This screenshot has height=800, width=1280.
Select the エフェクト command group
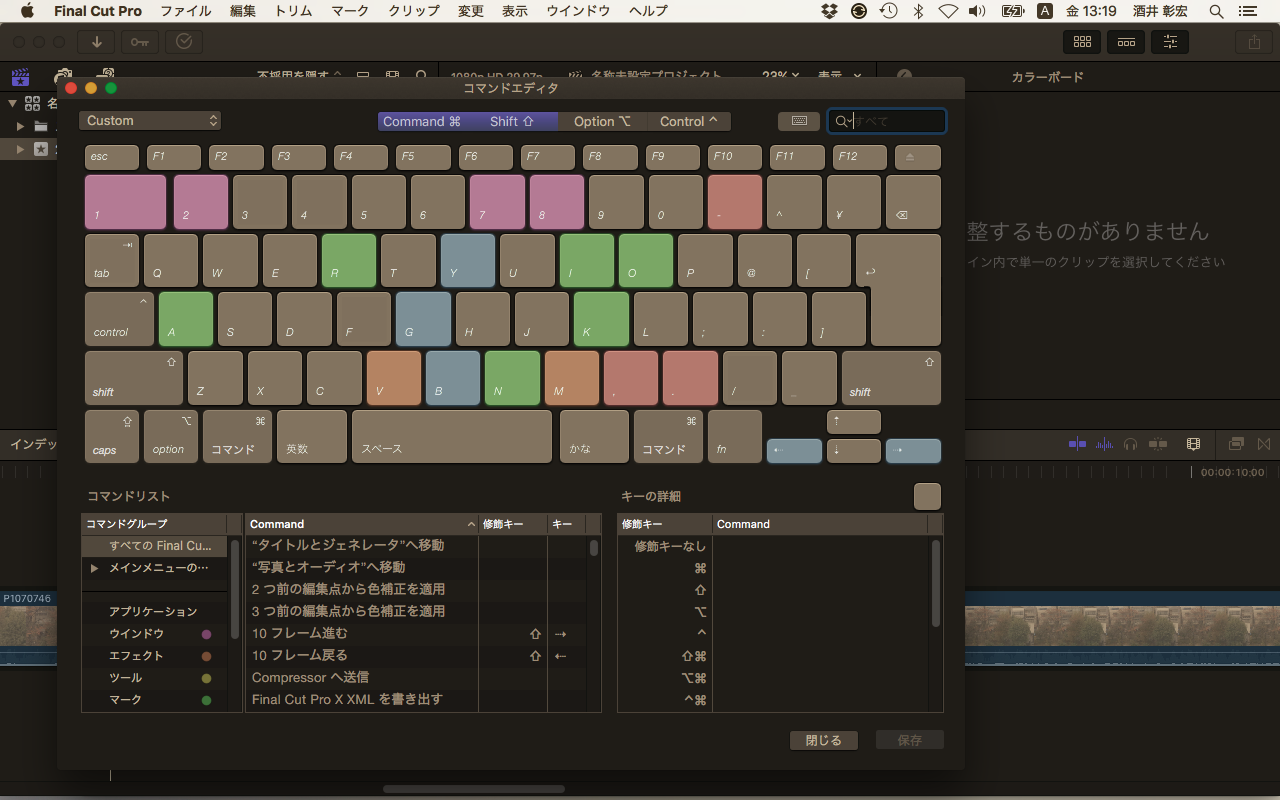tap(136, 656)
